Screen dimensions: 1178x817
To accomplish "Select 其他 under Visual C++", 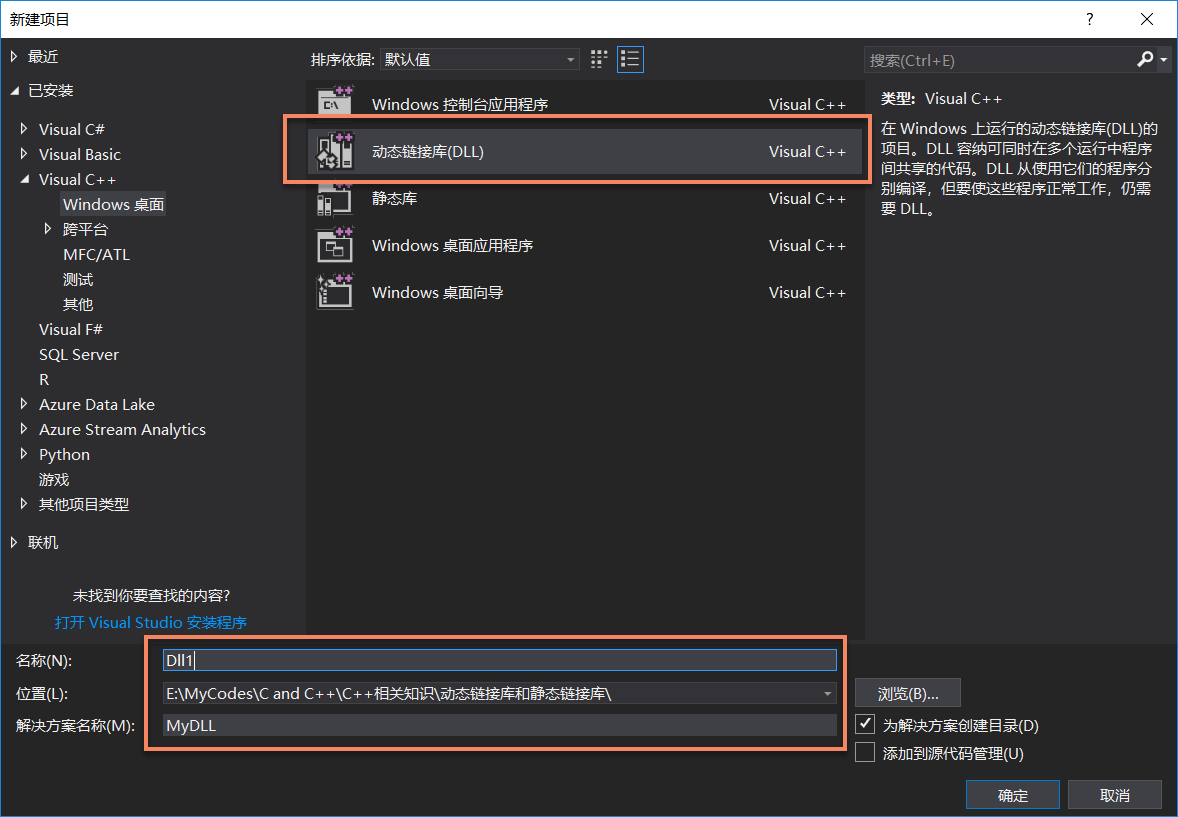I will coord(78,304).
